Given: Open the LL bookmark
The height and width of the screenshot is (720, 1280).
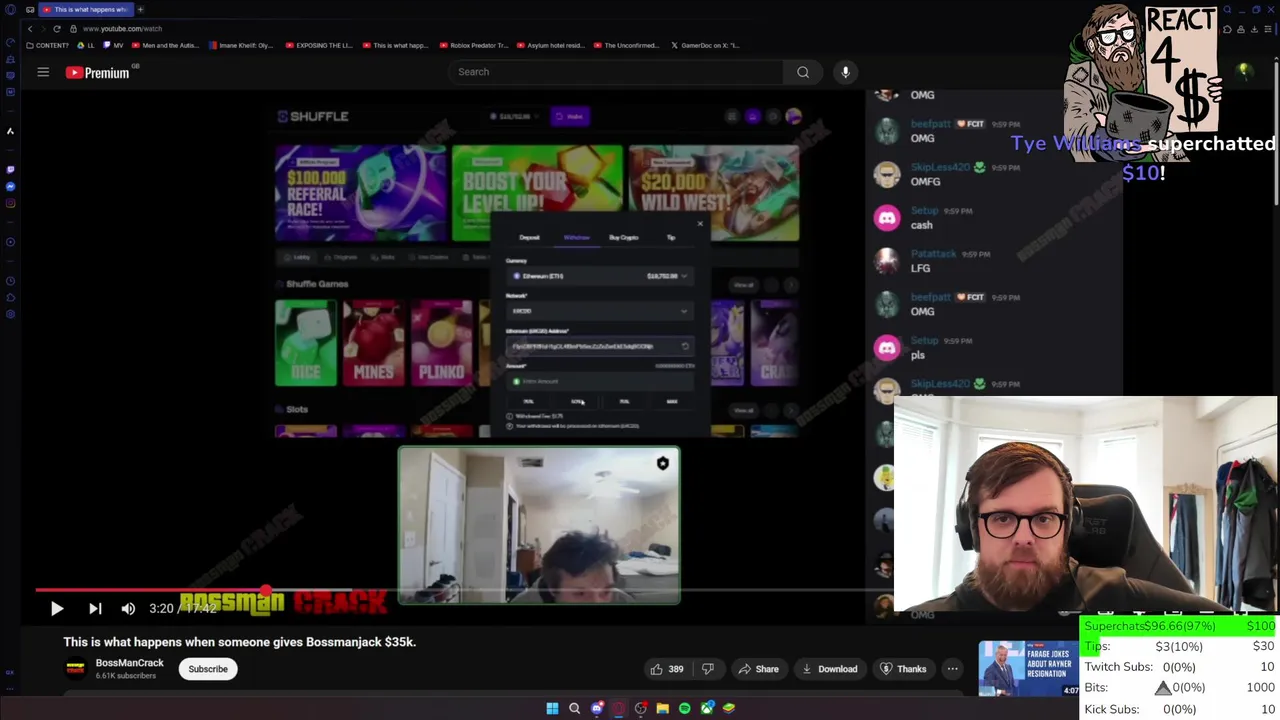Looking at the screenshot, I should (86, 45).
